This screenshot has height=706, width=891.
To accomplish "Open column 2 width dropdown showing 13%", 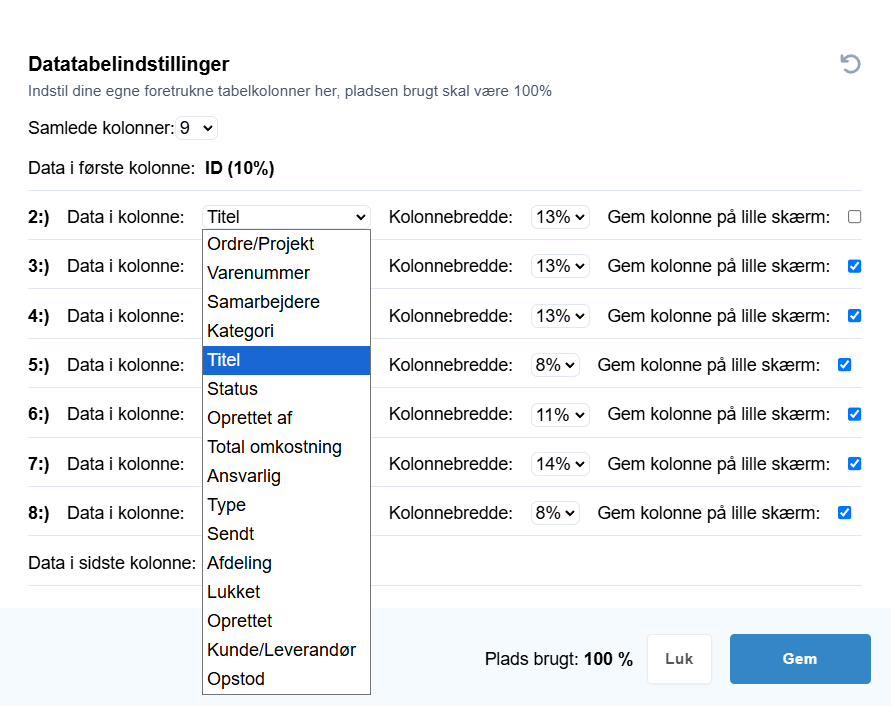I will (560, 217).
